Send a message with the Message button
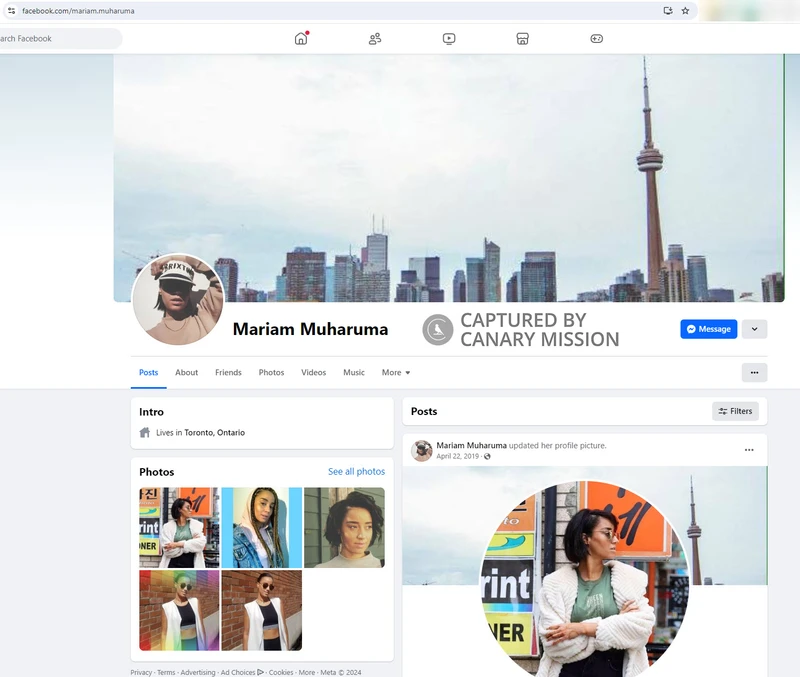The height and width of the screenshot is (677, 800). [x=709, y=329]
